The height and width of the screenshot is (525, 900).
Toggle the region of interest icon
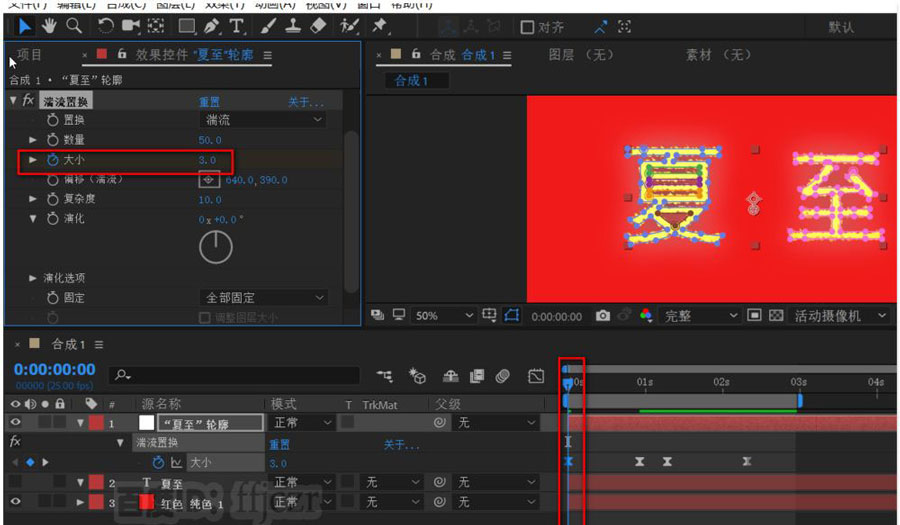pos(754,316)
